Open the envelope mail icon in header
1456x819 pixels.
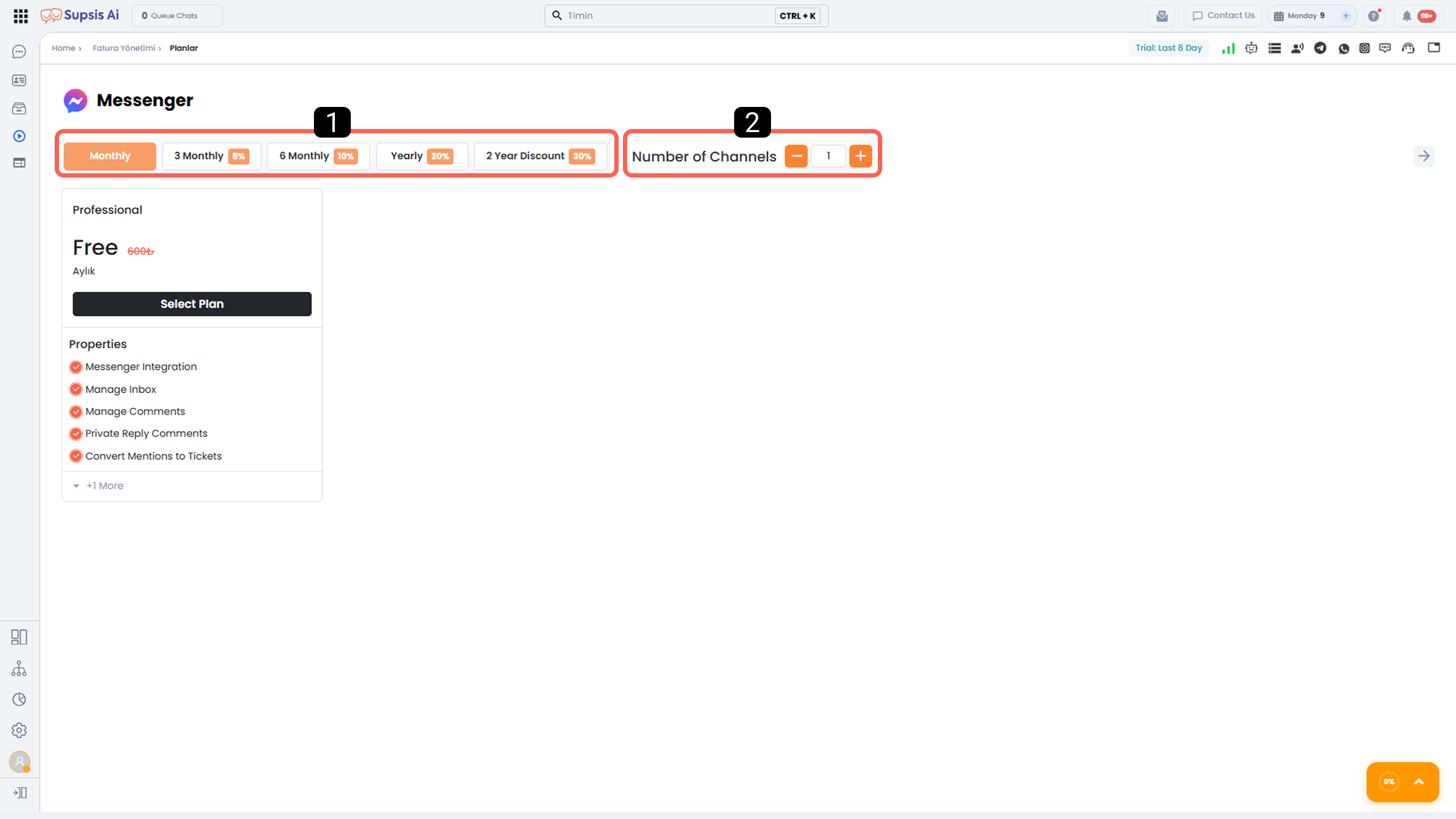[x=1162, y=16]
